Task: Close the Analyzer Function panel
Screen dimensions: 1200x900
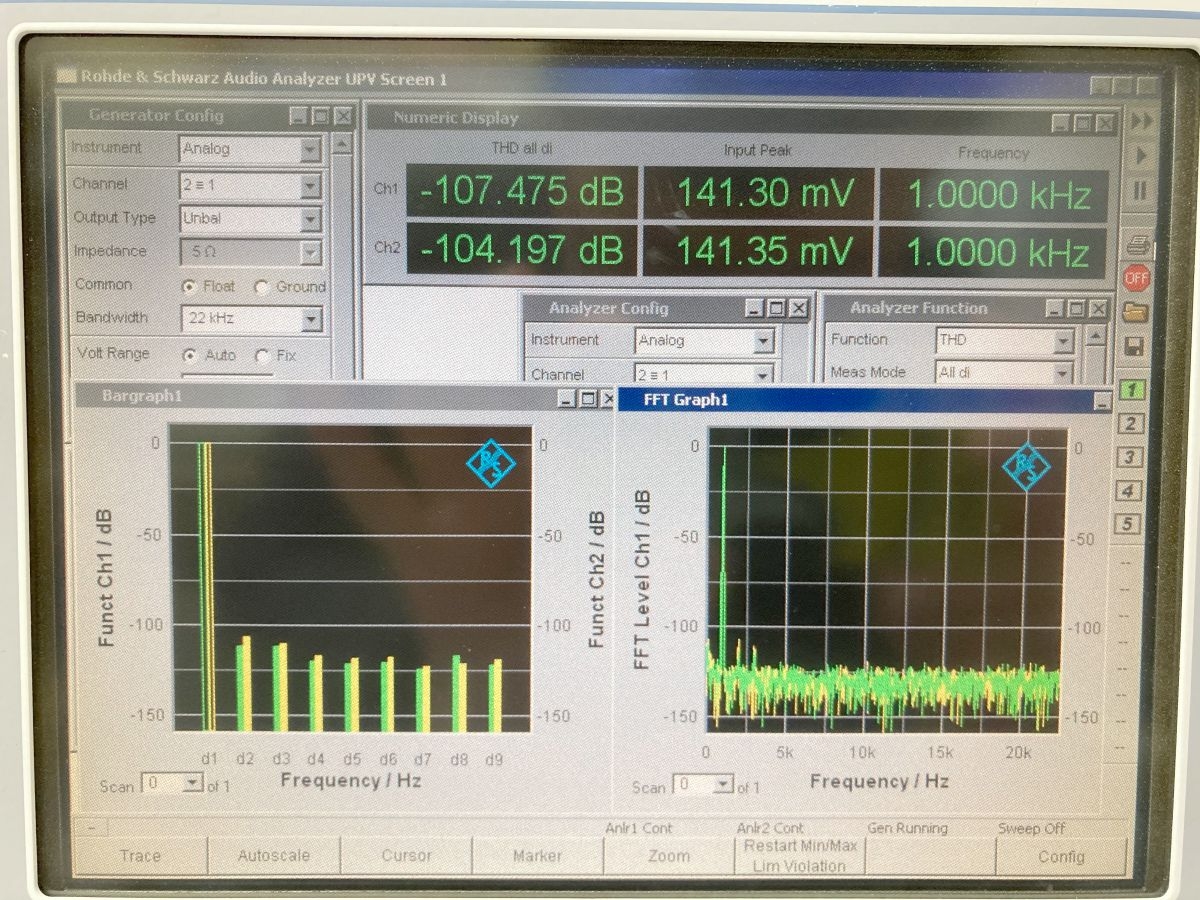Action: (x=1099, y=309)
